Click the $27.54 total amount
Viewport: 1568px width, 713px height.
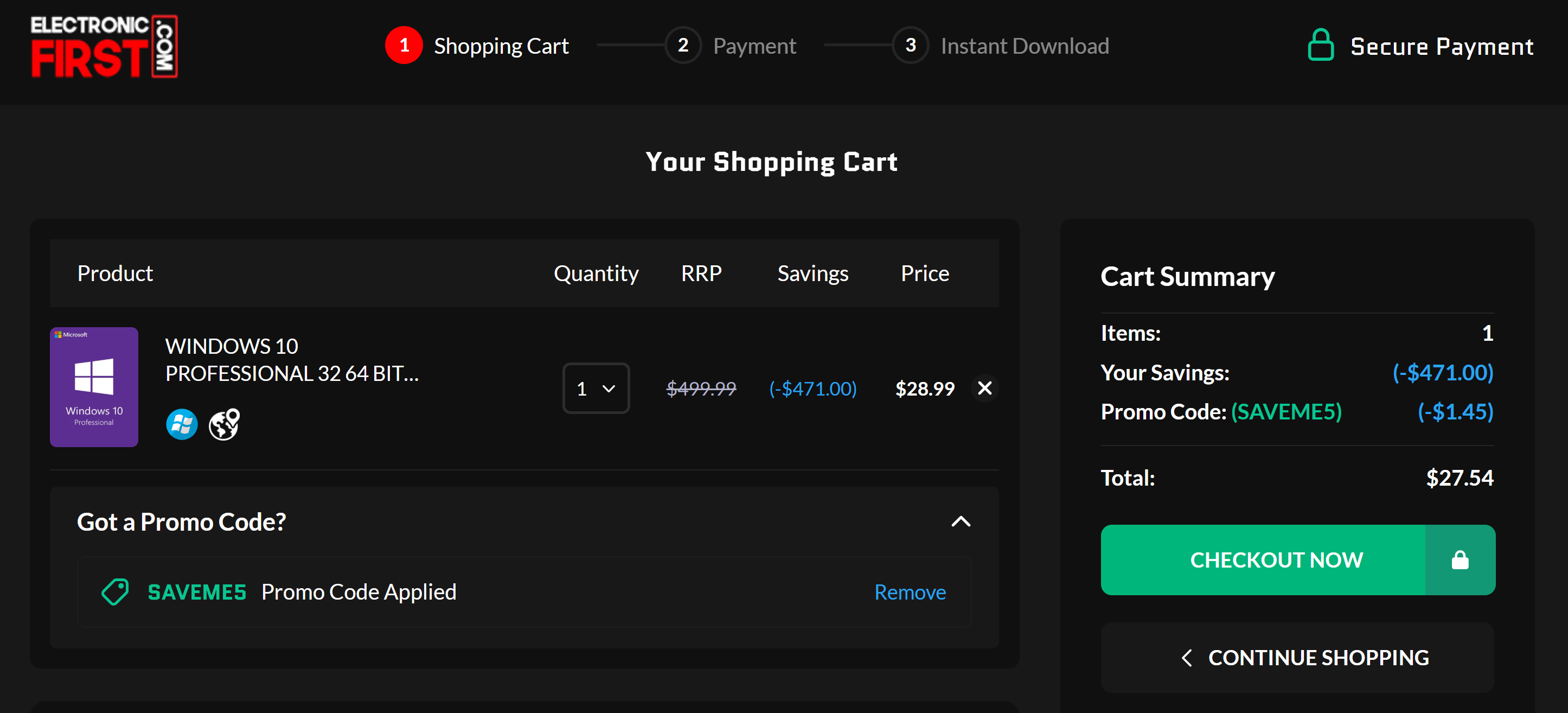click(x=1460, y=478)
